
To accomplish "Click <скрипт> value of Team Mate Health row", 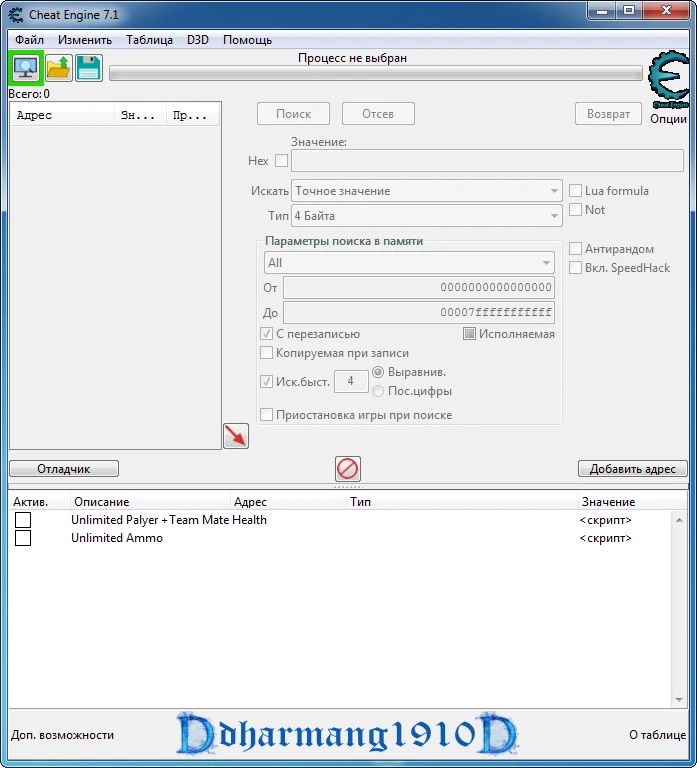I will (605, 520).
